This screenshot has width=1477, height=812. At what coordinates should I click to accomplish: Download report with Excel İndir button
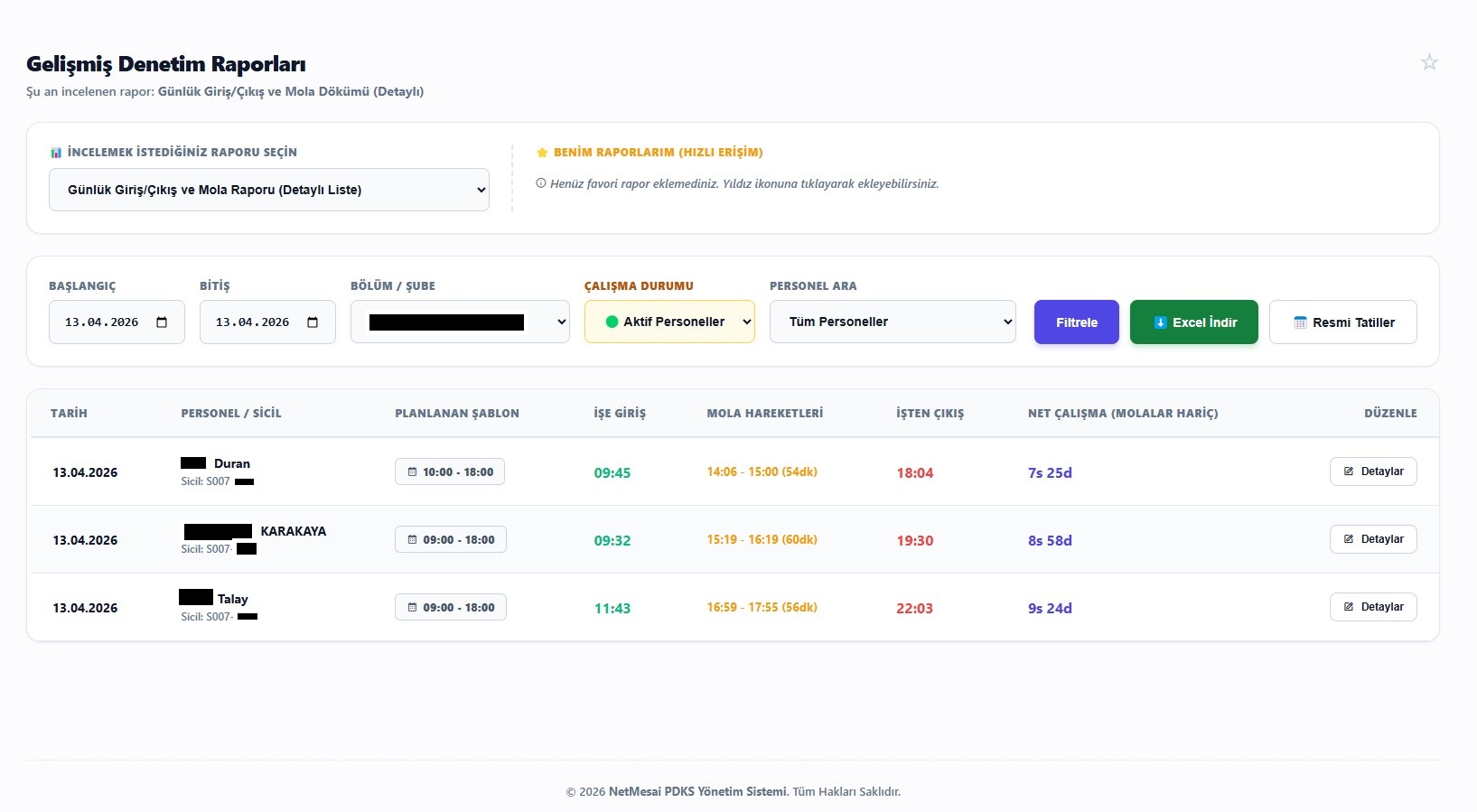[1194, 322]
